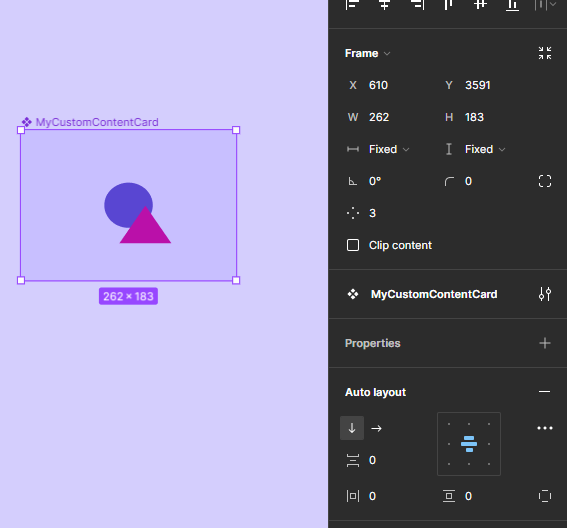Viewport: 567px width, 528px height.
Task: Remove auto layout with minus button
Action: click(544, 392)
